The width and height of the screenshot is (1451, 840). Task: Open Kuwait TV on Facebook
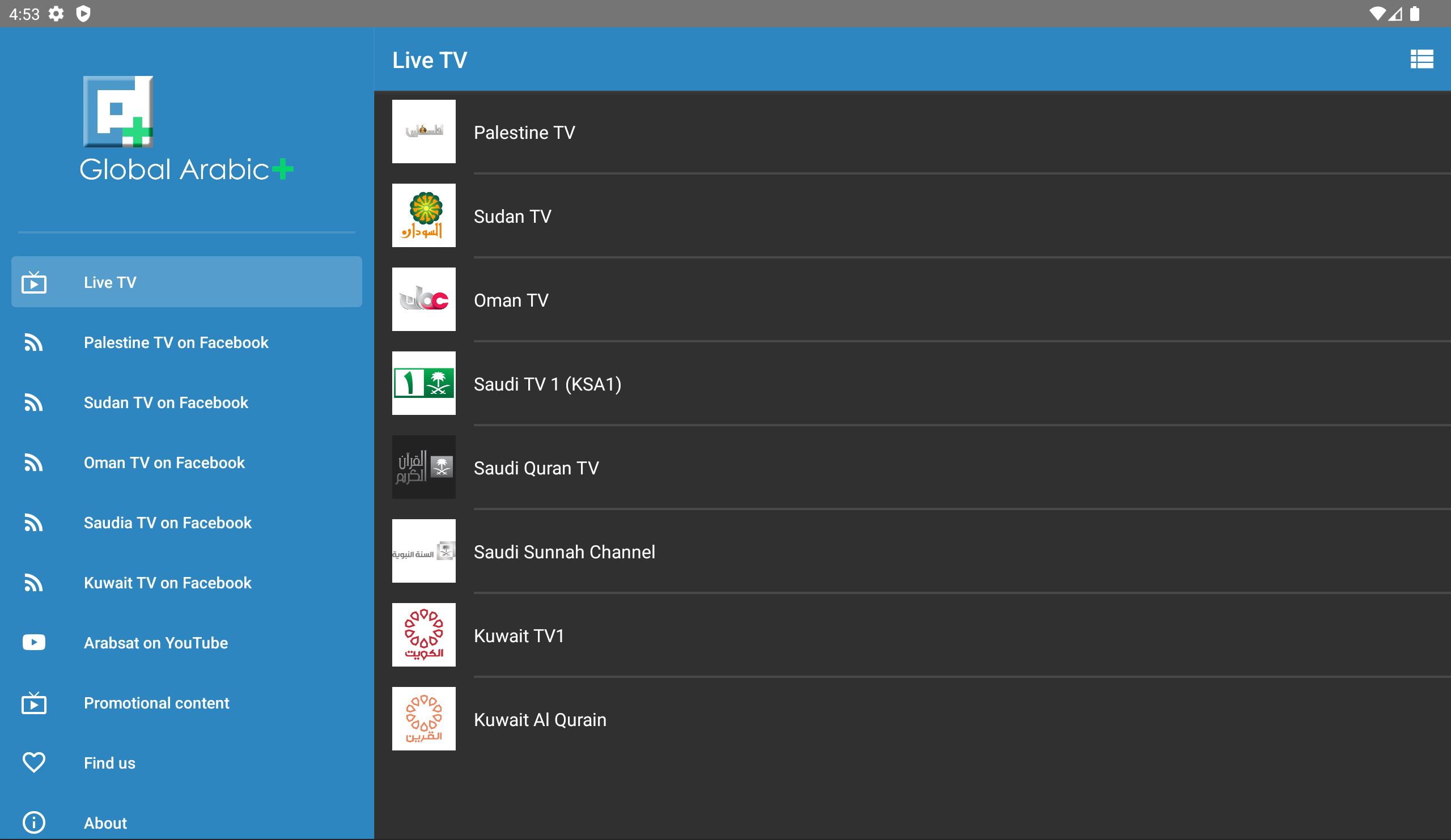pos(186,583)
